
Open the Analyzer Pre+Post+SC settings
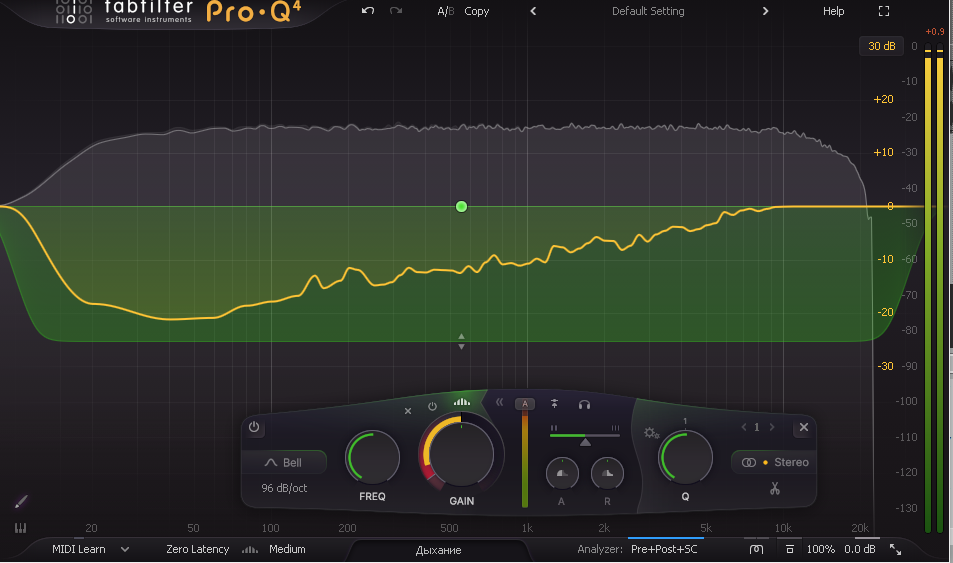(664, 550)
